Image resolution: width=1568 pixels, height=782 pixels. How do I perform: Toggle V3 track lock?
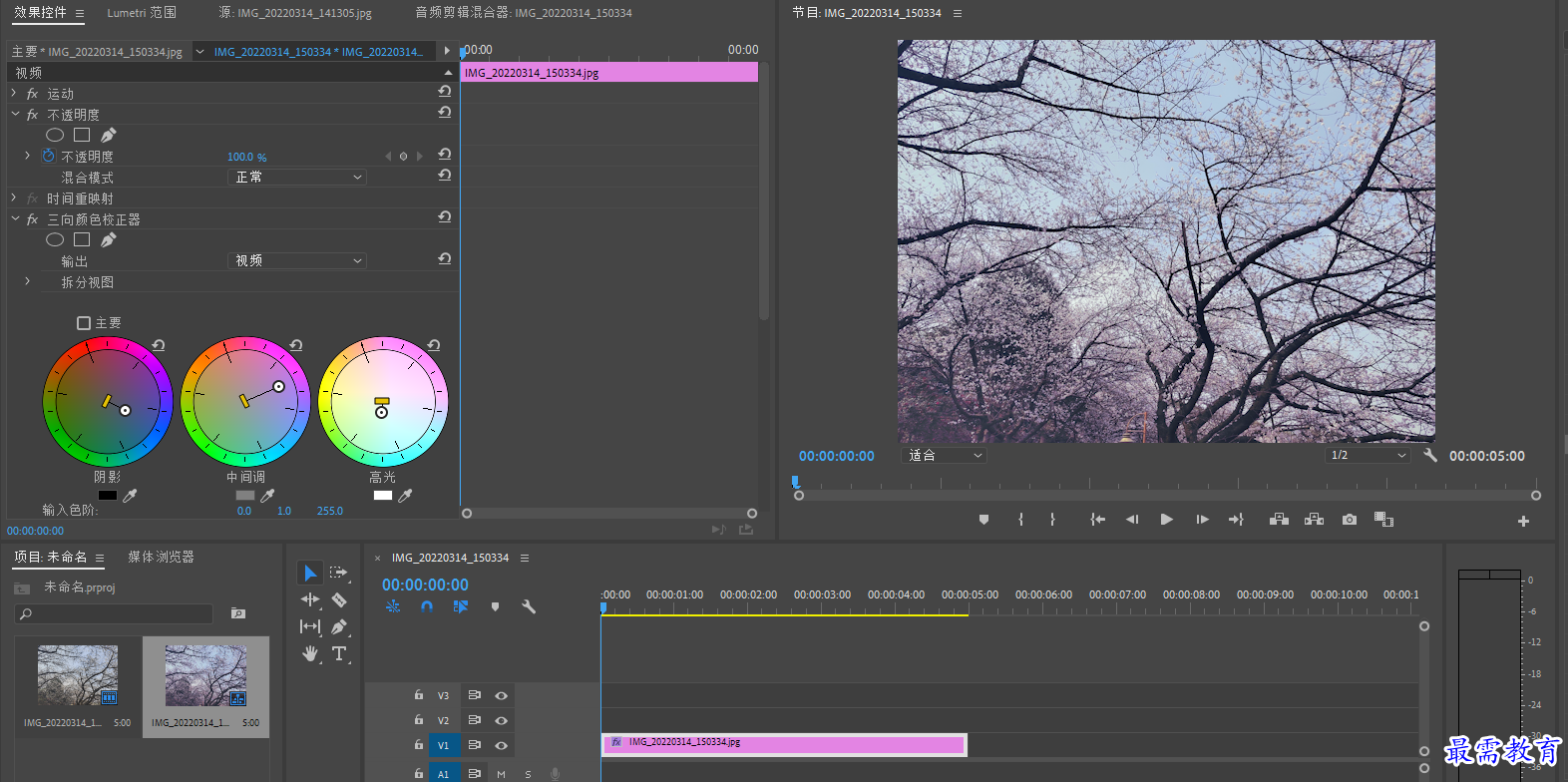(419, 695)
